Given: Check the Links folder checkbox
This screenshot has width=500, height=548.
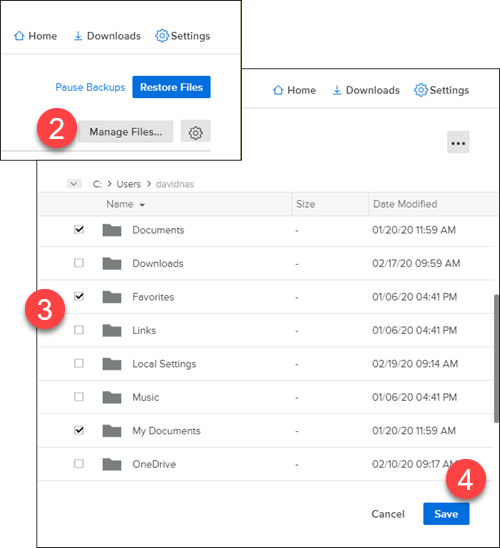Looking at the screenshot, I should [x=79, y=330].
